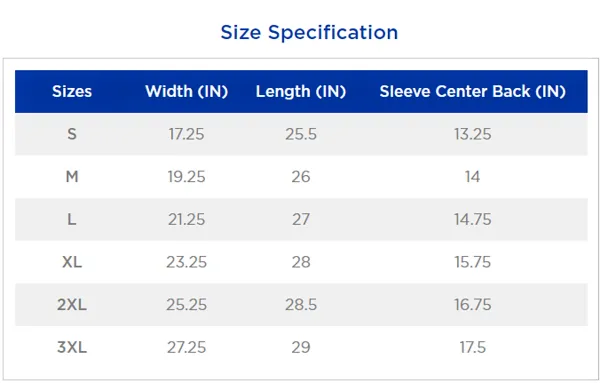The image size is (600, 383).
Task: Select the M size row label
Action: click(72, 177)
